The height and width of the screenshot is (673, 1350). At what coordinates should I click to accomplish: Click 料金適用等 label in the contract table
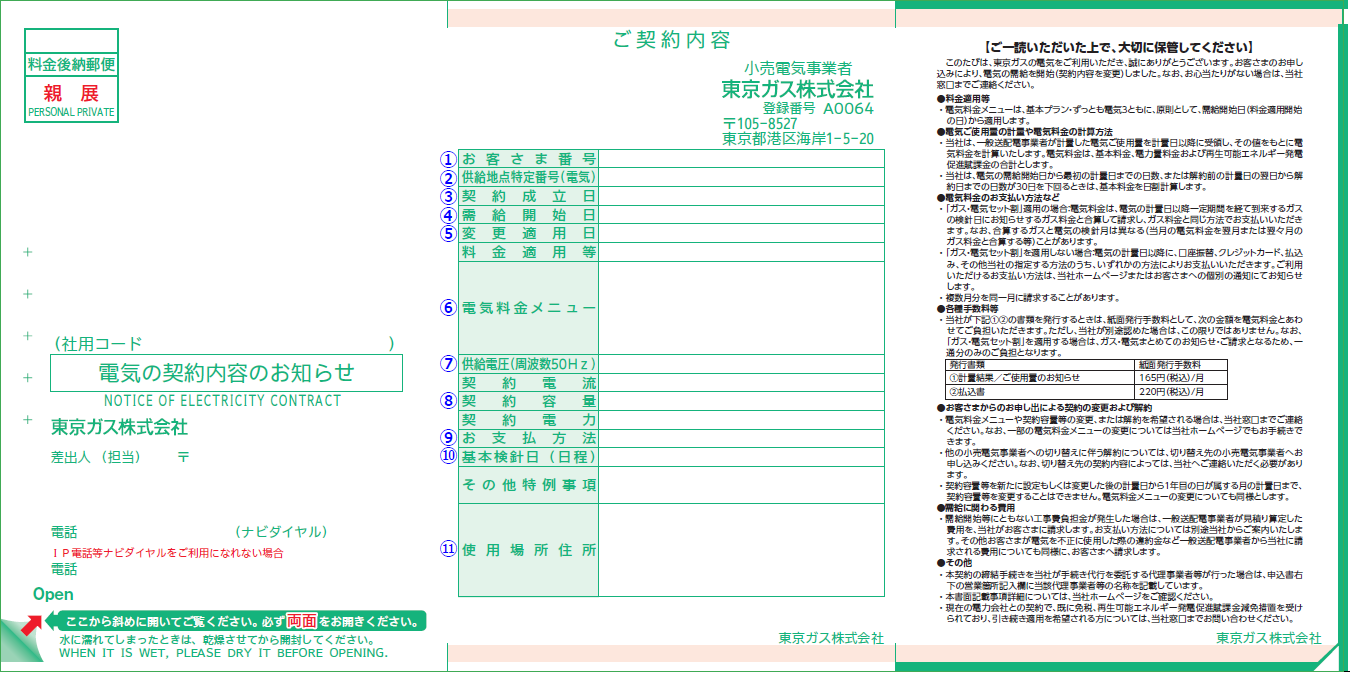[528, 252]
